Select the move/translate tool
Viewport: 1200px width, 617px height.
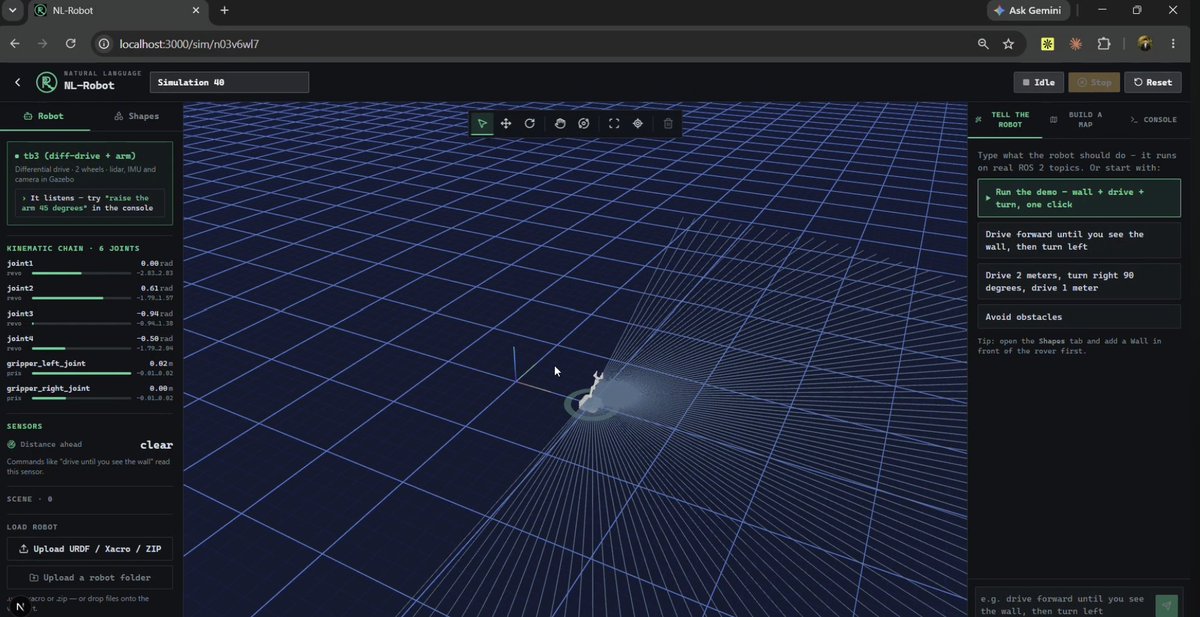pyautogui.click(x=506, y=124)
